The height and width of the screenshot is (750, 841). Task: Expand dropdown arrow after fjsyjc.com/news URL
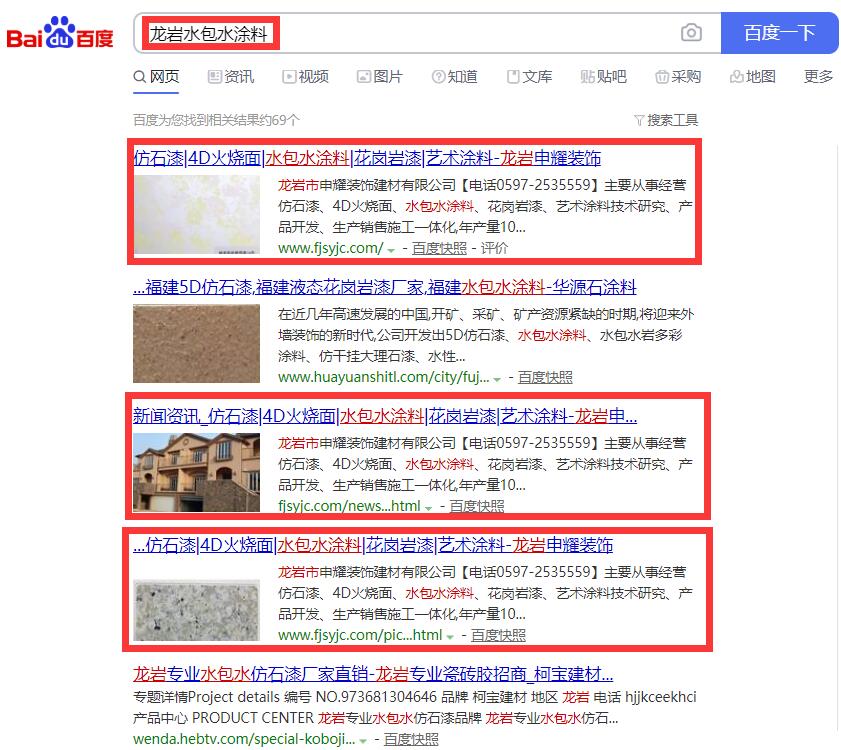[x=429, y=508]
